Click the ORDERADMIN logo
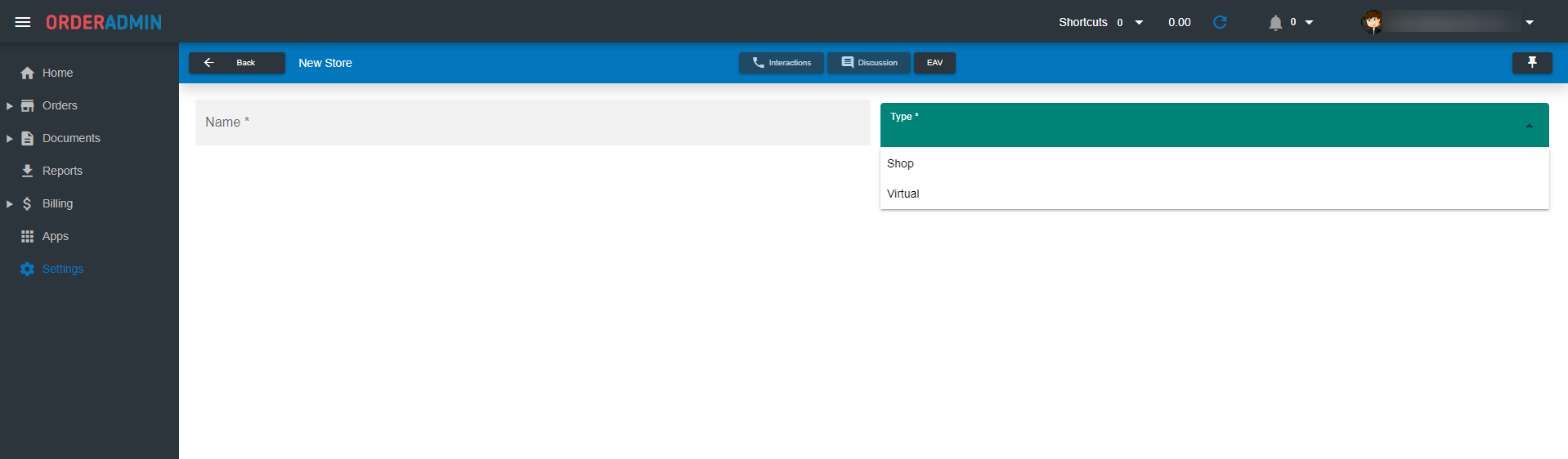This screenshot has height=459, width=1568. pyautogui.click(x=104, y=22)
